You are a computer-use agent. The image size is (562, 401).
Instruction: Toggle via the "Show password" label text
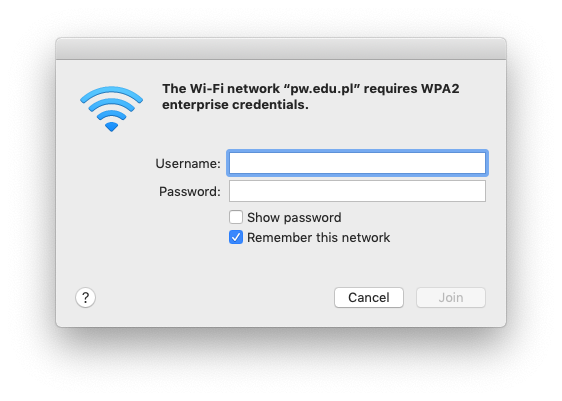coord(294,218)
